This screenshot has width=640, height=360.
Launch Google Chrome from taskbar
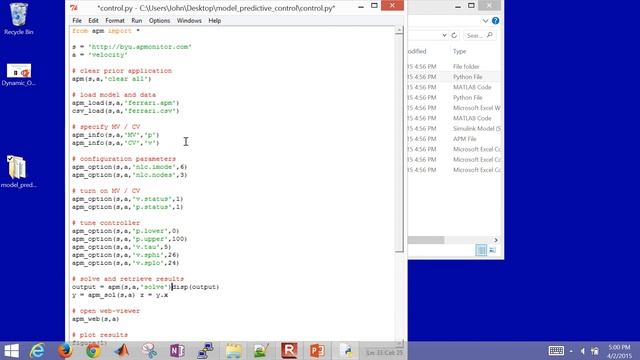(x=93, y=351)
